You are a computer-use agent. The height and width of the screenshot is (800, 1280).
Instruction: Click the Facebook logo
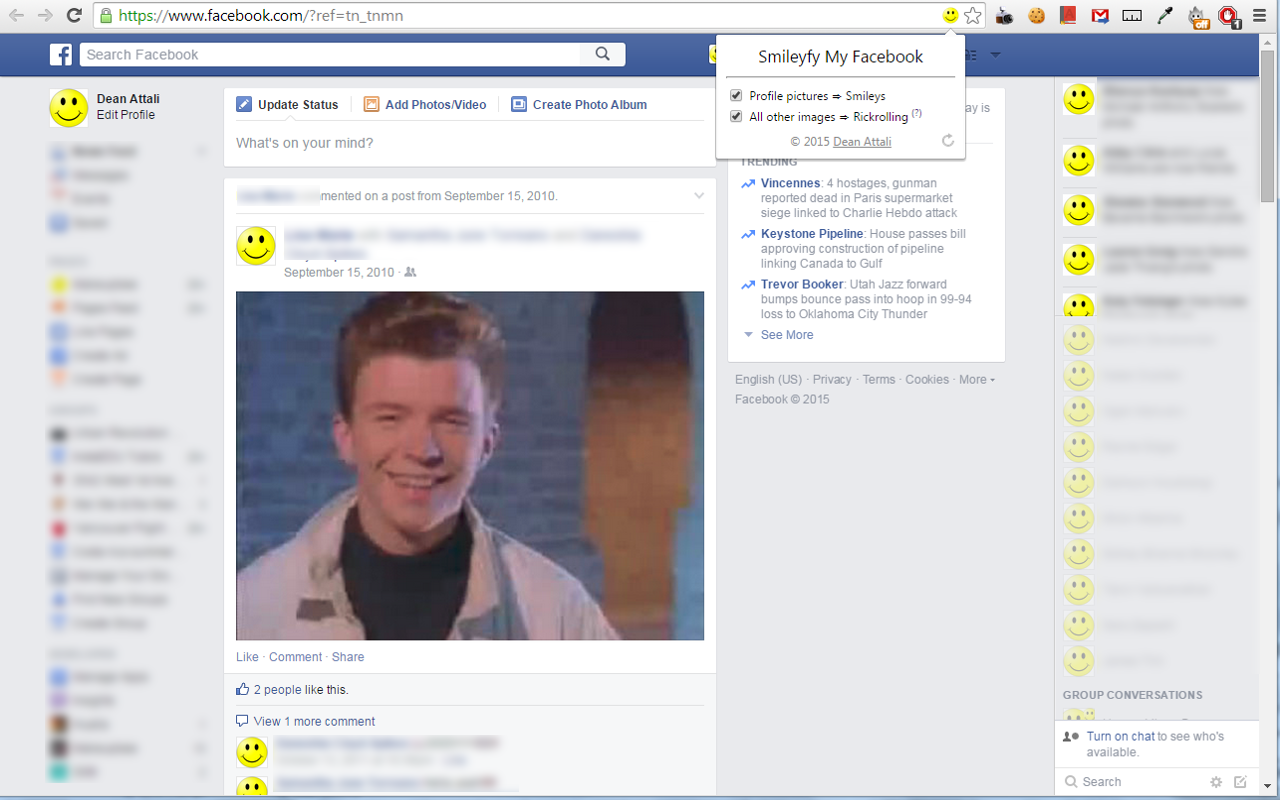(61, 54)
